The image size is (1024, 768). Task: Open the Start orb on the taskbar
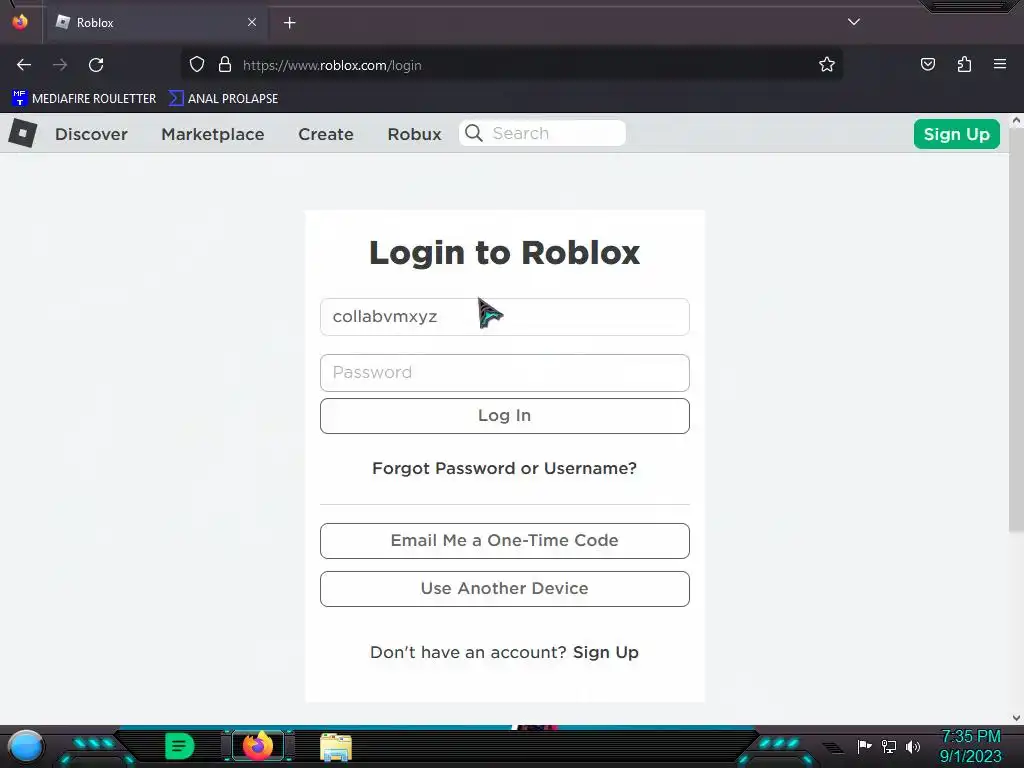tap(26, 746)
